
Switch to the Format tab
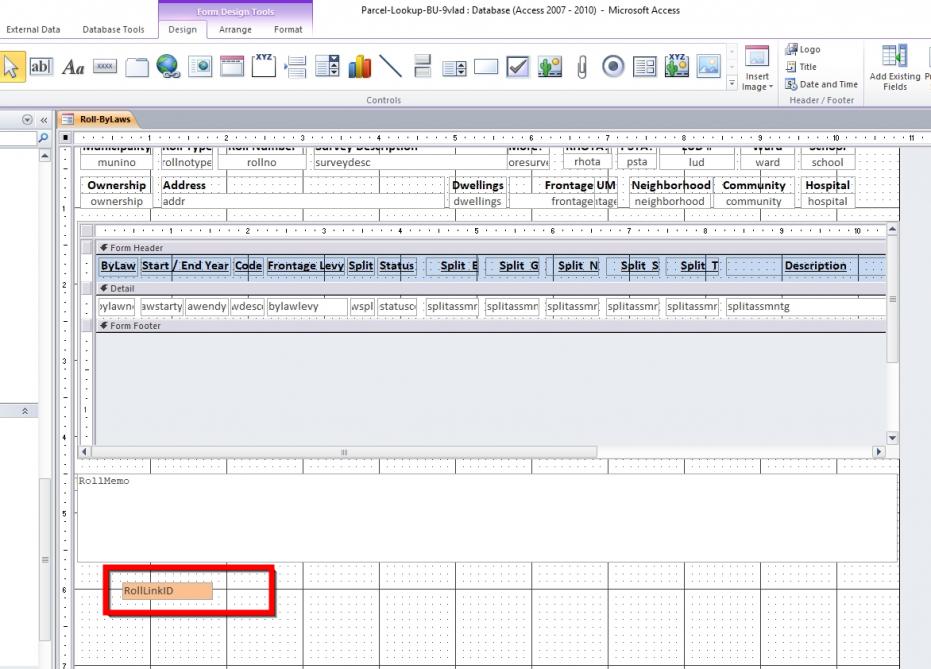coord(288,29)
